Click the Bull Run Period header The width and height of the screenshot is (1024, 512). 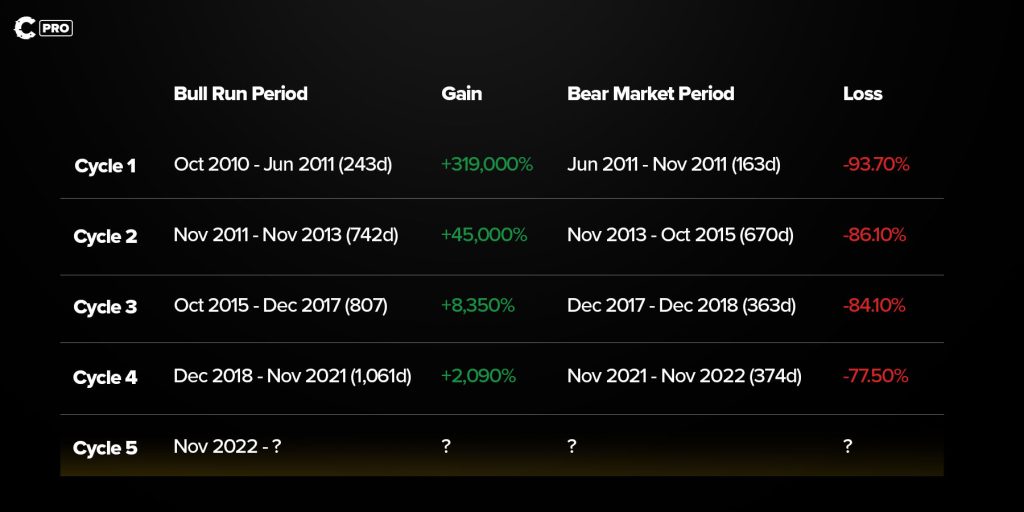[240, 94]
